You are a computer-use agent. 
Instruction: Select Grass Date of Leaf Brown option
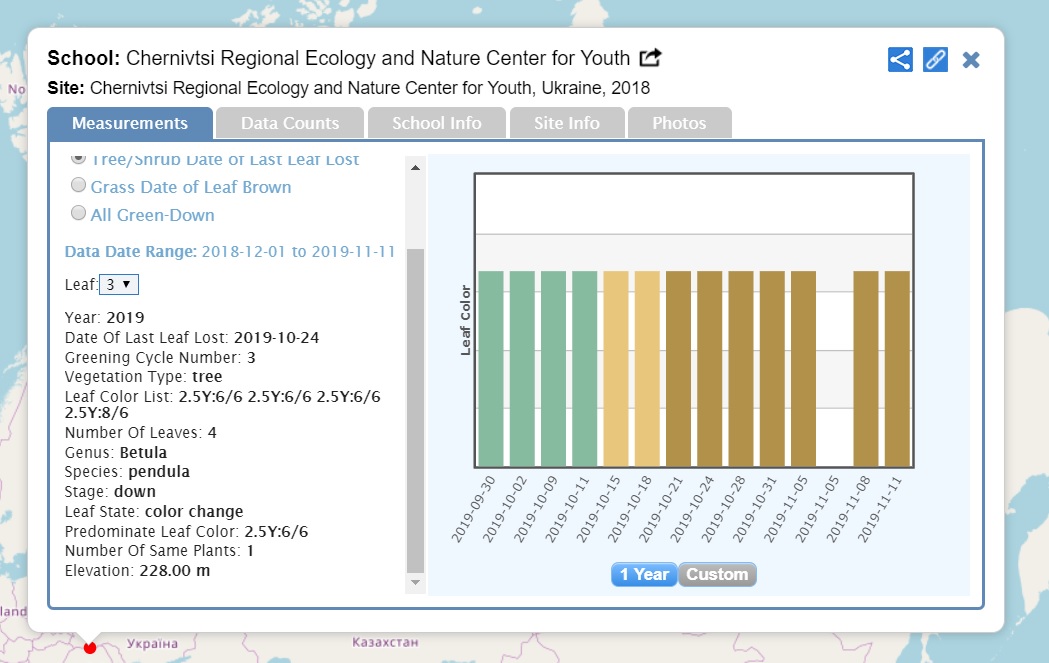pyautogui.click(x=78, y=186)
